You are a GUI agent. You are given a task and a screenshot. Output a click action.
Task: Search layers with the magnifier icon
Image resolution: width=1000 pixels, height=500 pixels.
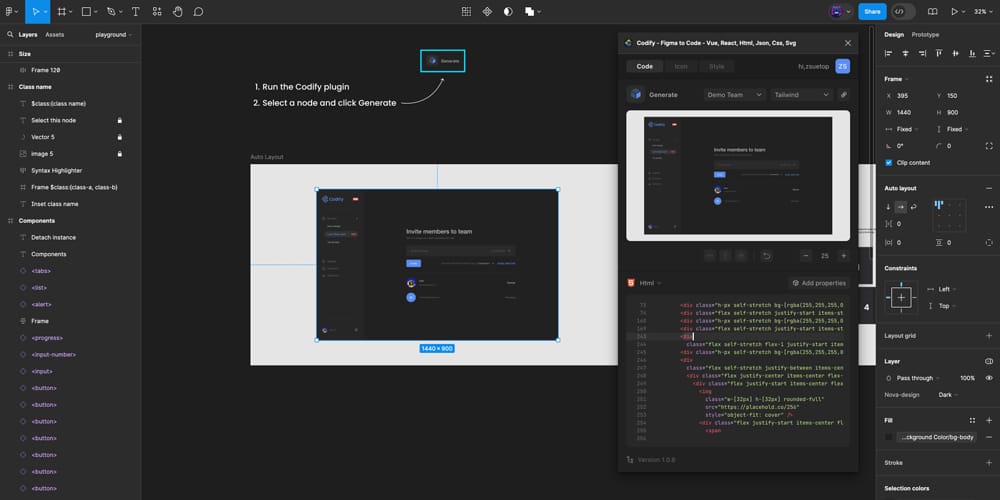pos(10,35)
